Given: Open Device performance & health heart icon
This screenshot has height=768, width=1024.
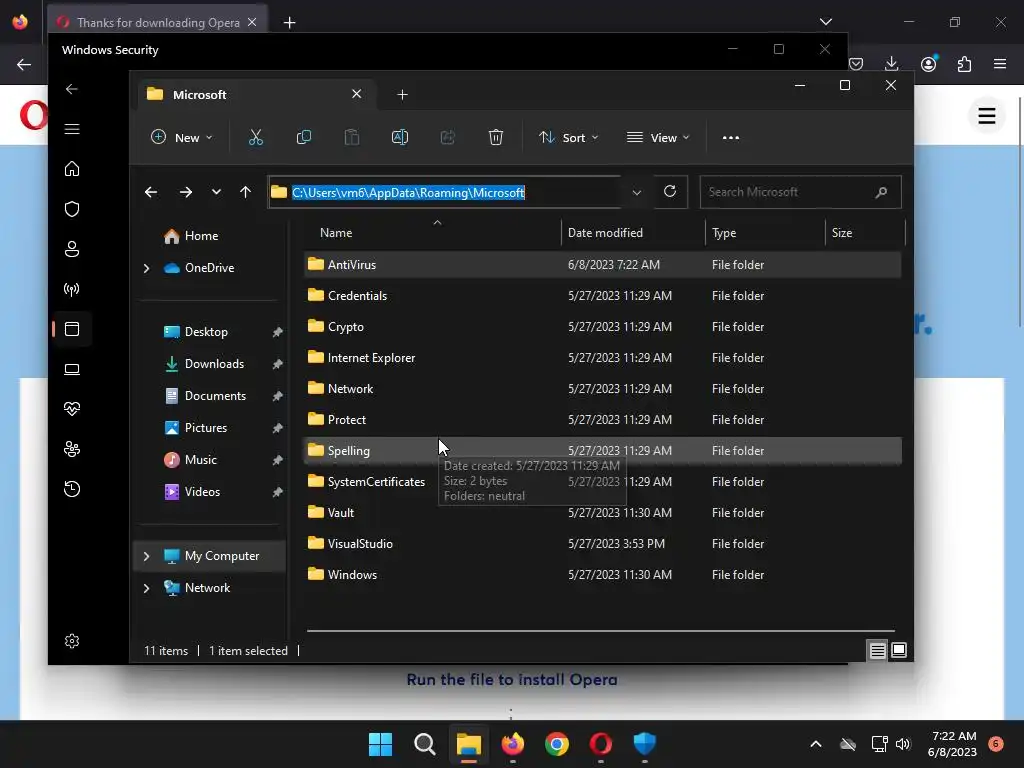Looking at the screenshot, I should [72, 409].
